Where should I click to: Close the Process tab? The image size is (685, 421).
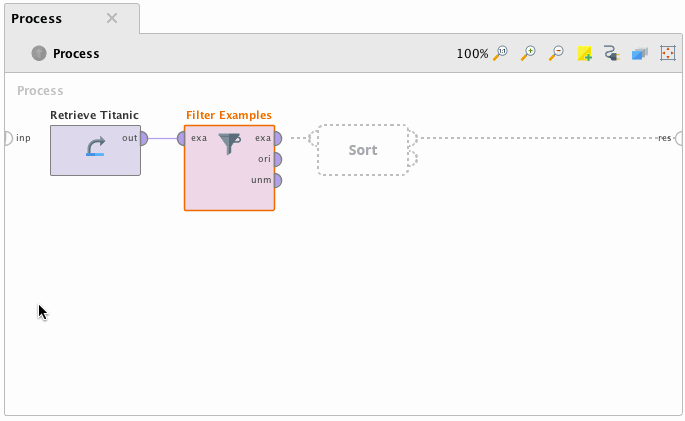112,18
